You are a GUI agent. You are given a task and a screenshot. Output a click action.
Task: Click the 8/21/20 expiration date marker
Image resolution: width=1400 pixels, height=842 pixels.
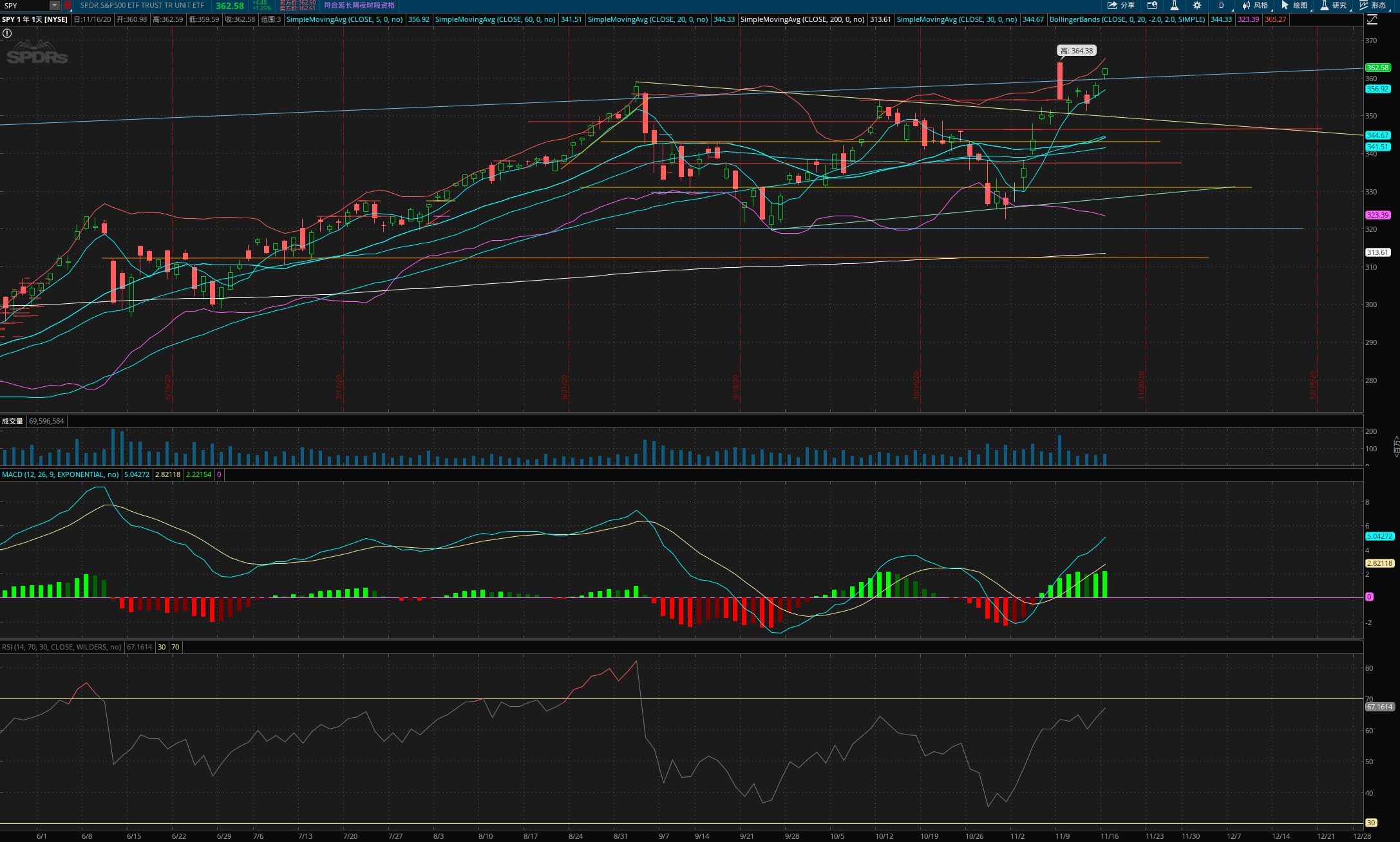[x=565, y=388]
